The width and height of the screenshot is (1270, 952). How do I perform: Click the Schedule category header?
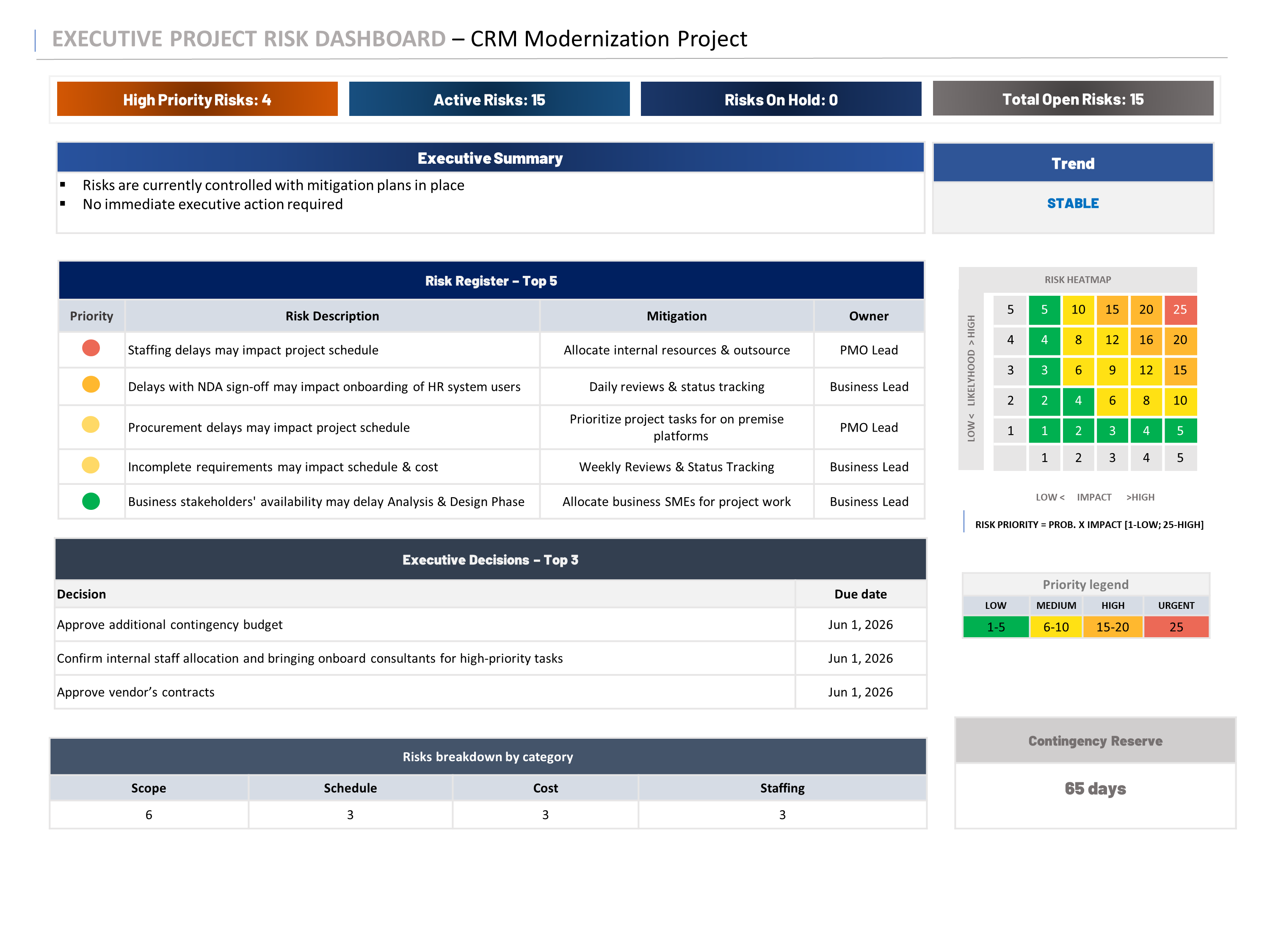350,788
